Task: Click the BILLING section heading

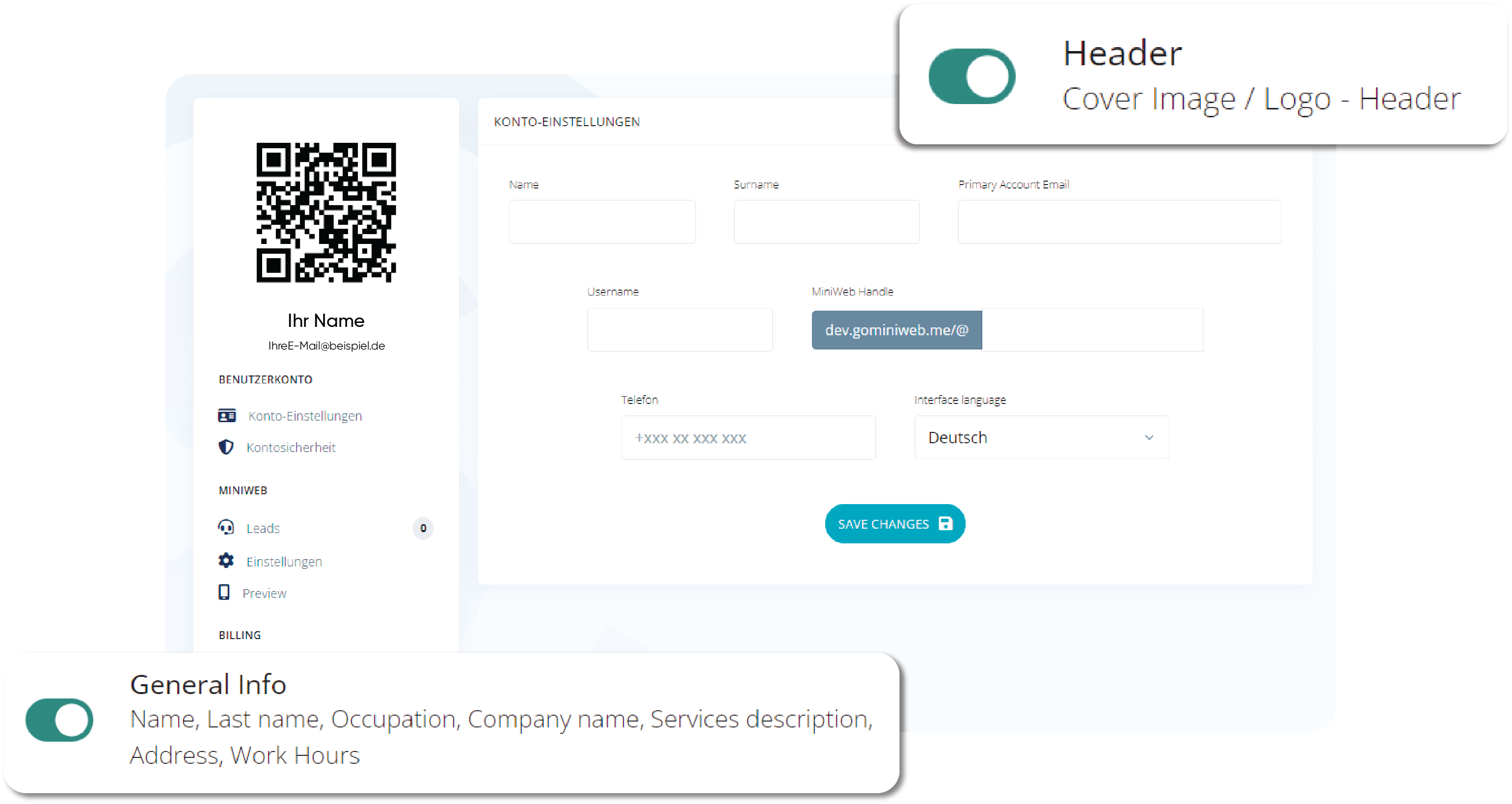Action: pos(240,635)
